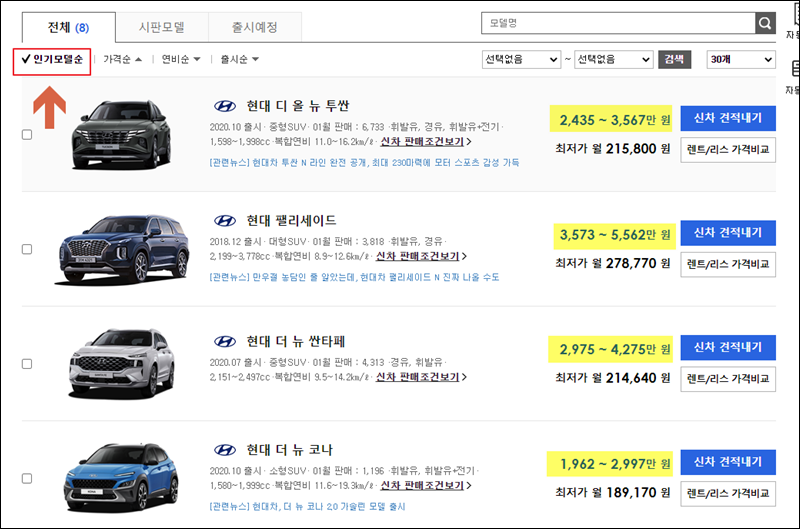
Task: Open the 현대 더 뉴 싼타페 title
Action: click(x=296, y=341)
